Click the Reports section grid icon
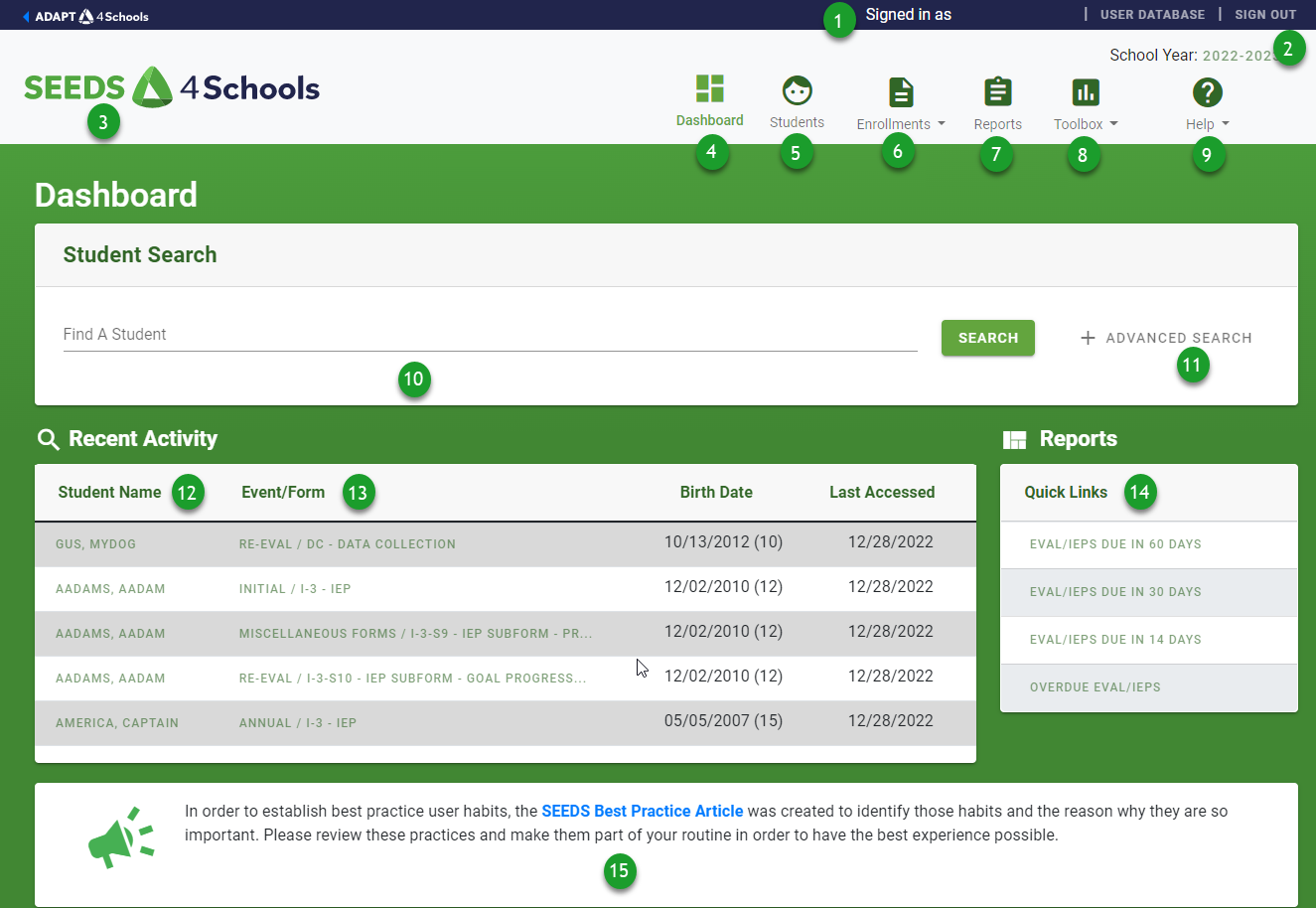Viewport: 1316px width, 908px height. tap(1014, 440)
